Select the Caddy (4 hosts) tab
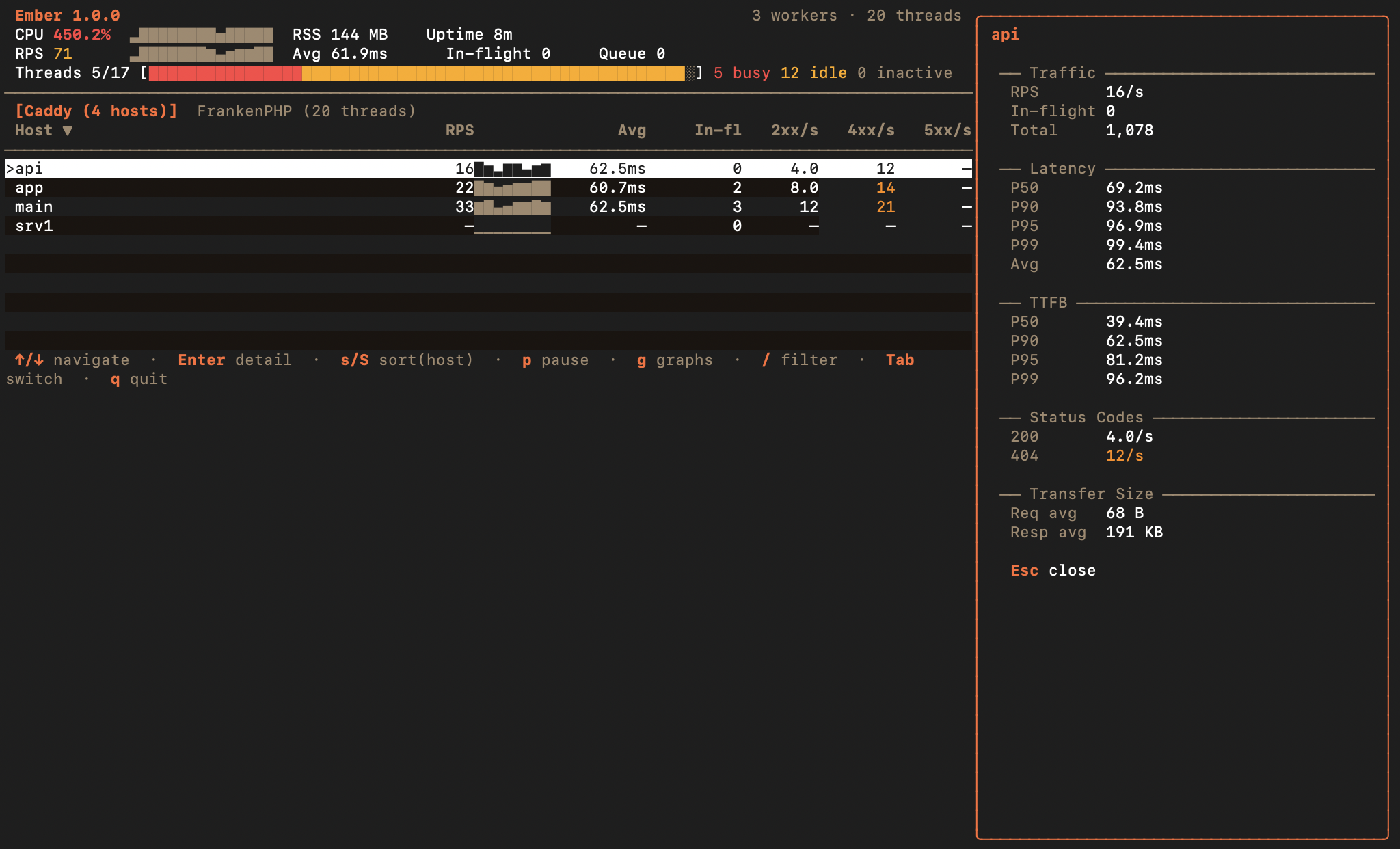Viewport: 1400px width, 849px height. click(96, 111)
